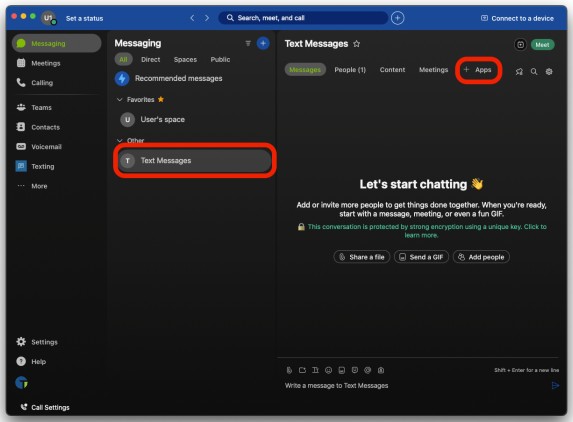The width and height of the screenshot is (573, 422).
Task: Open the Calling section
Action: tap(35, 83)
